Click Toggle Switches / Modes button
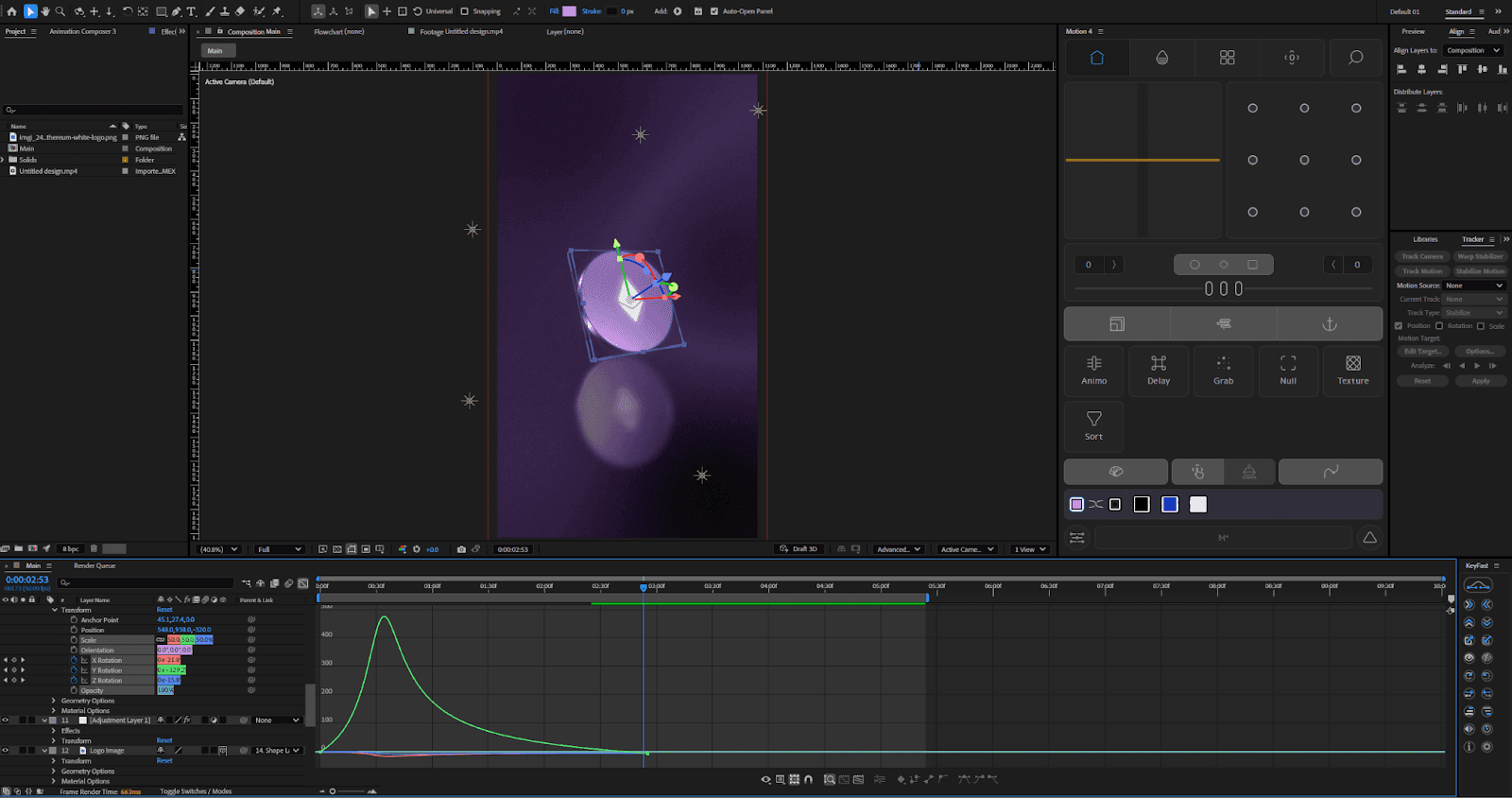 (196, 791)
